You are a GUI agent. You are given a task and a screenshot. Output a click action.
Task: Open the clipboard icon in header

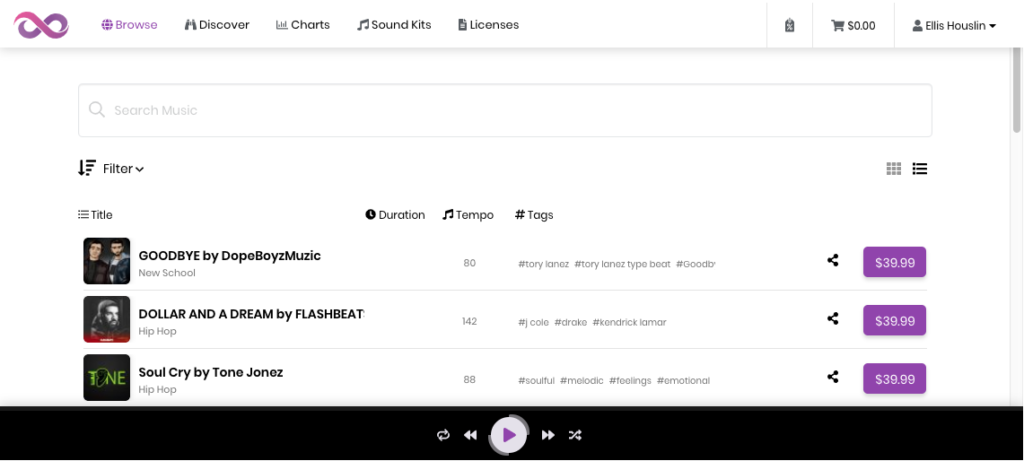(789, 25)
